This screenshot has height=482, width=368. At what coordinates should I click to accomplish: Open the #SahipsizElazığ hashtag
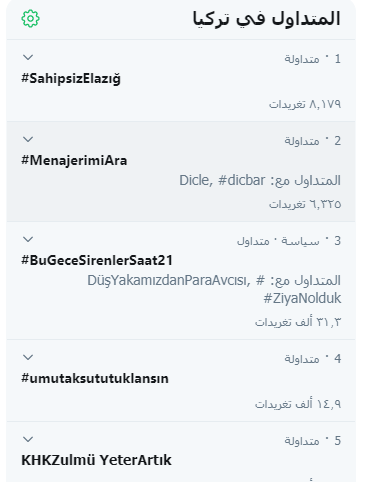pos(71,79)
